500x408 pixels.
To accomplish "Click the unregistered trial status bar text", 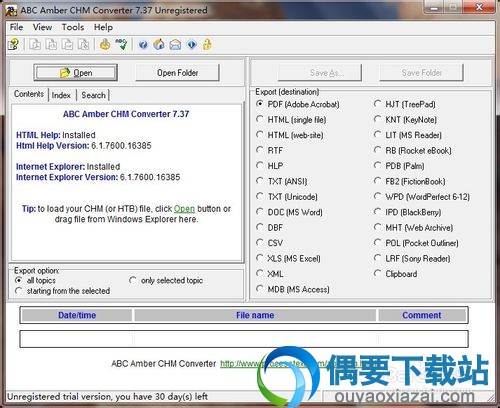I will (107, 397).
